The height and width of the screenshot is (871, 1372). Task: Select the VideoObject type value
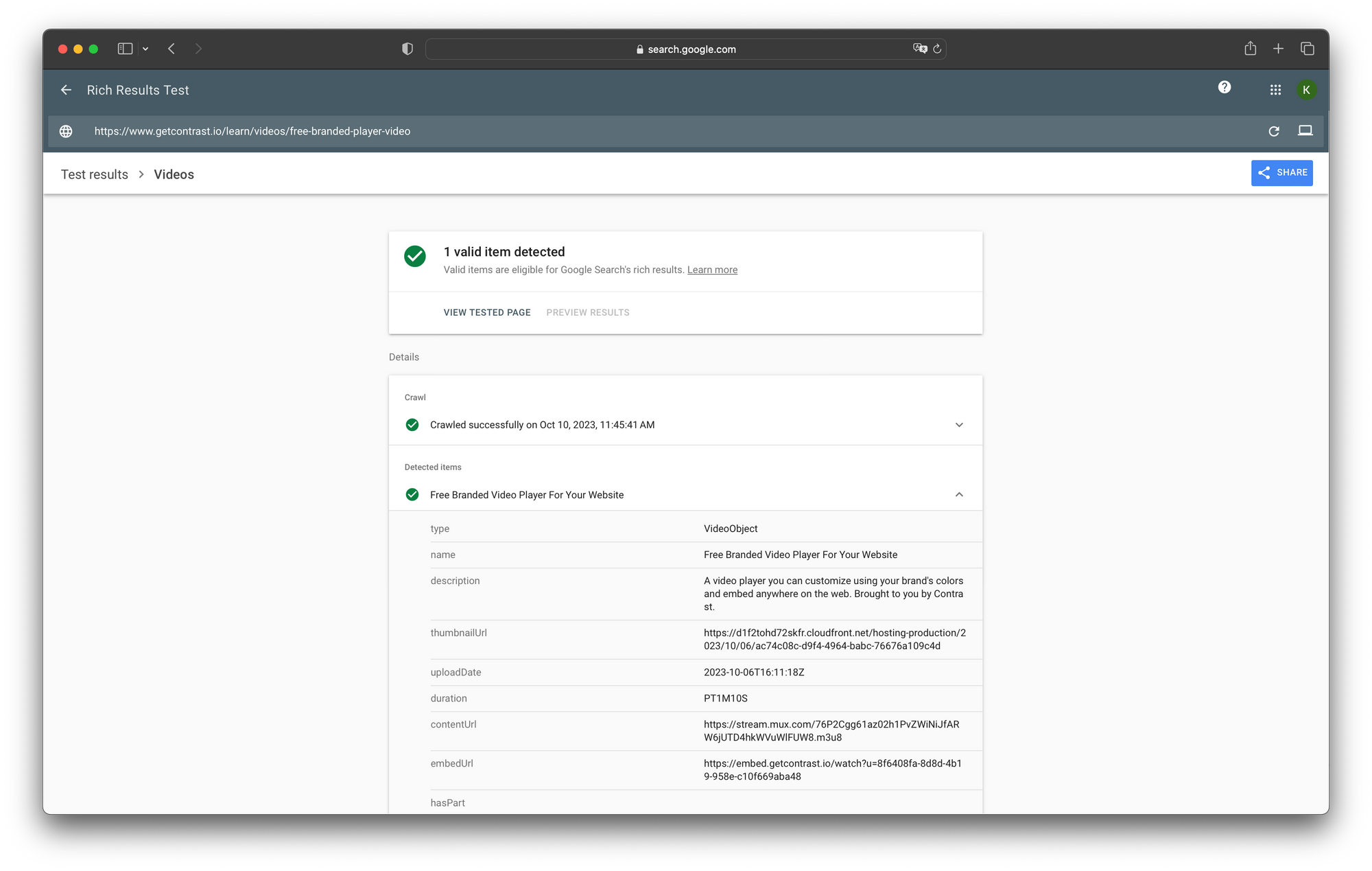pyautogui.click(x=731, y=529)
